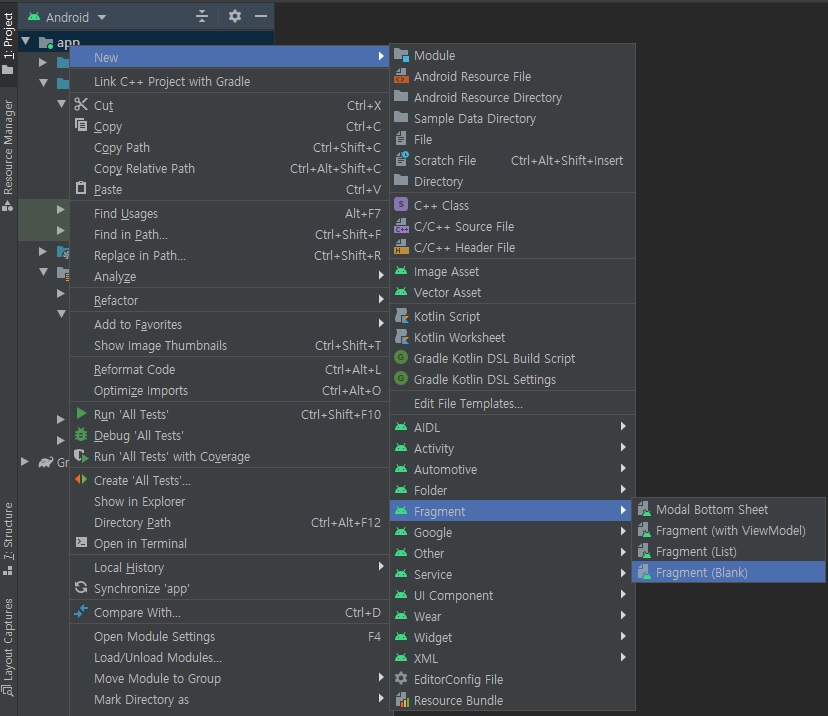828x716 pixels.
Task: Click the Resource Bundle icon
Action: (x=401, y=700)
